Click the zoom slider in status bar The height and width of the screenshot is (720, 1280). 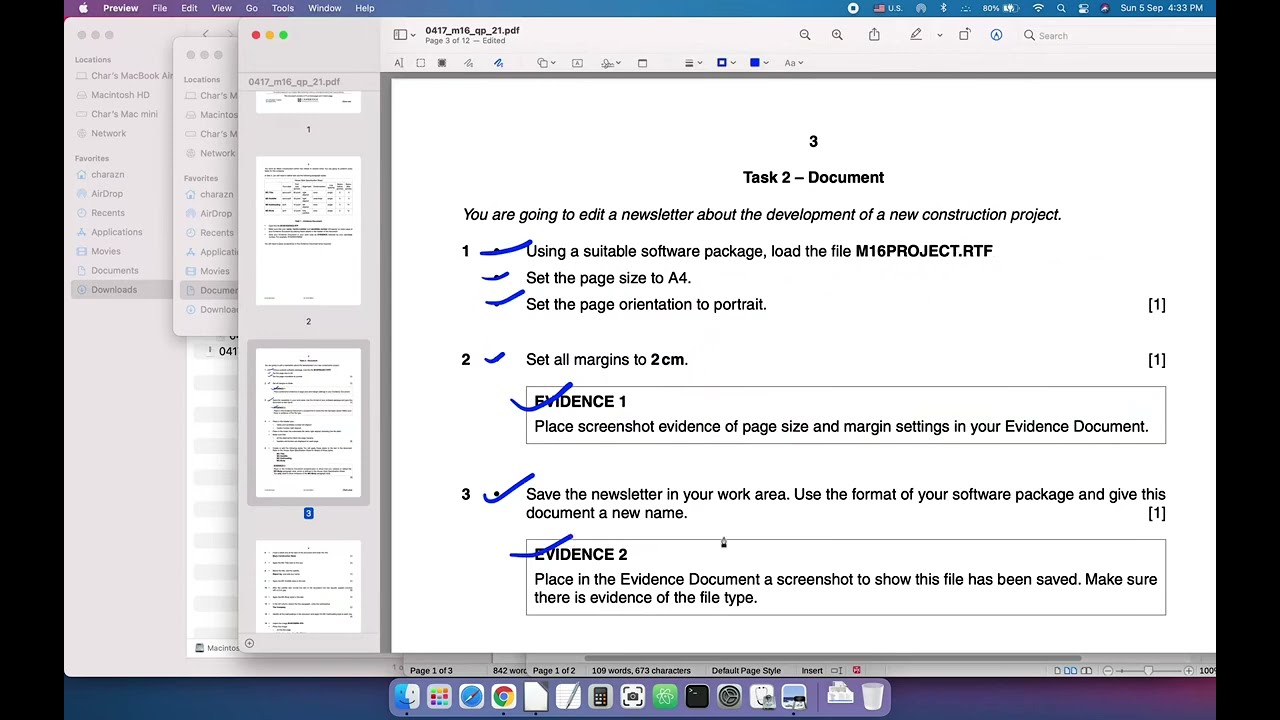[x=1148, y=670]
